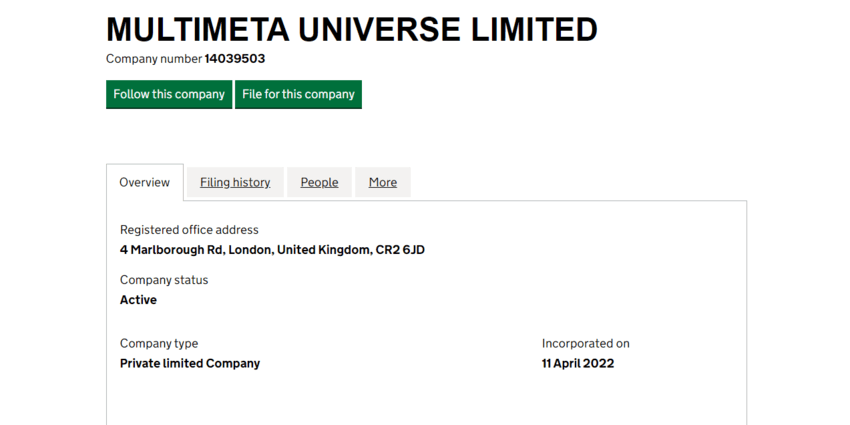The height and width of the screenshot is (425, 850).
Task: Click United Kingdom in the office address
Action: pos(321,250)
